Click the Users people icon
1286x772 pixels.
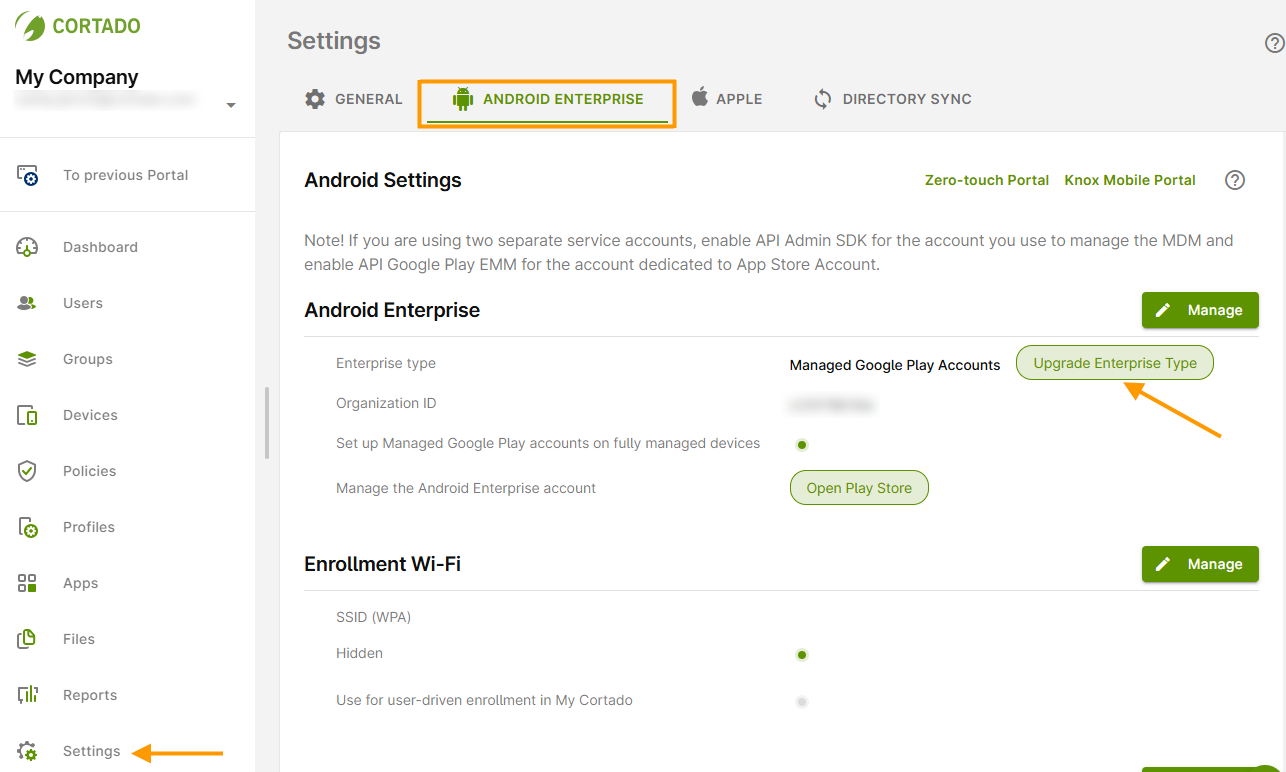tap(28, 303)
